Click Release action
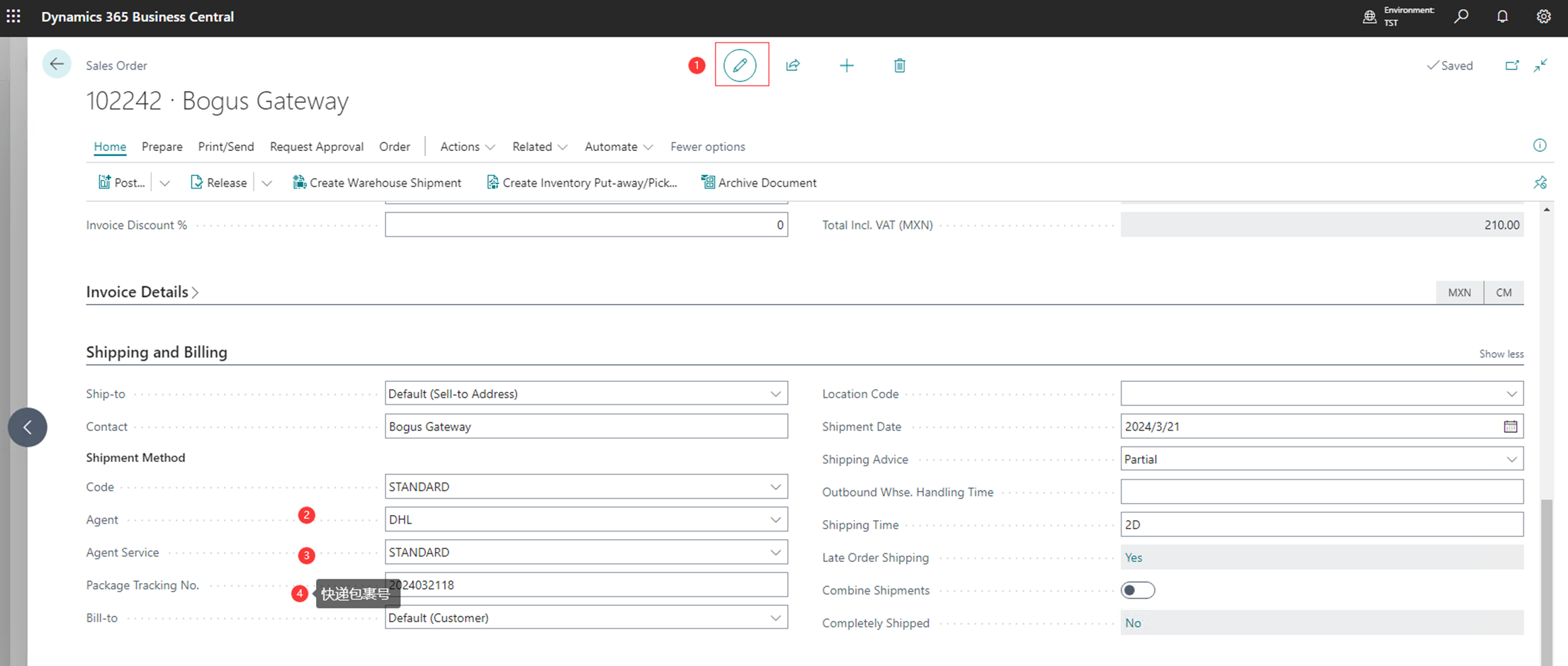Viewport: 1568px width, 666px height. 219,183
